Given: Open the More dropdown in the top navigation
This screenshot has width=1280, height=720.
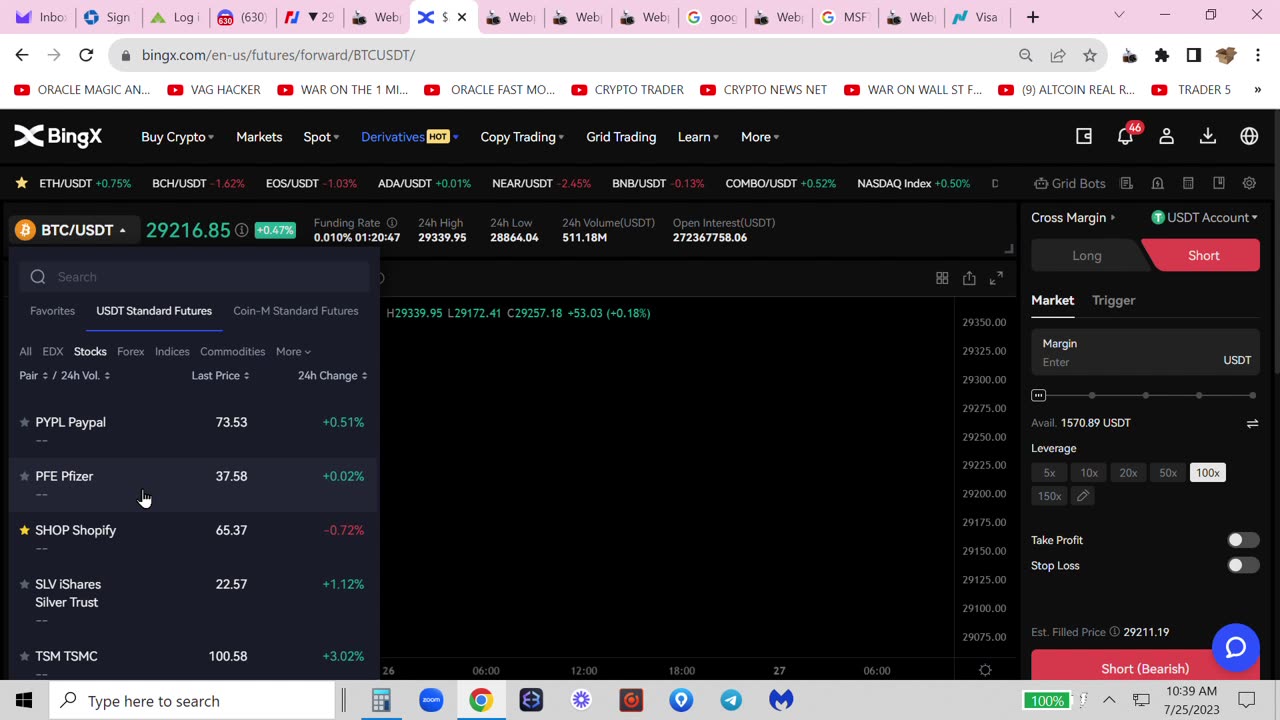Looking at the screenshot, I should [x=760, y=137].
